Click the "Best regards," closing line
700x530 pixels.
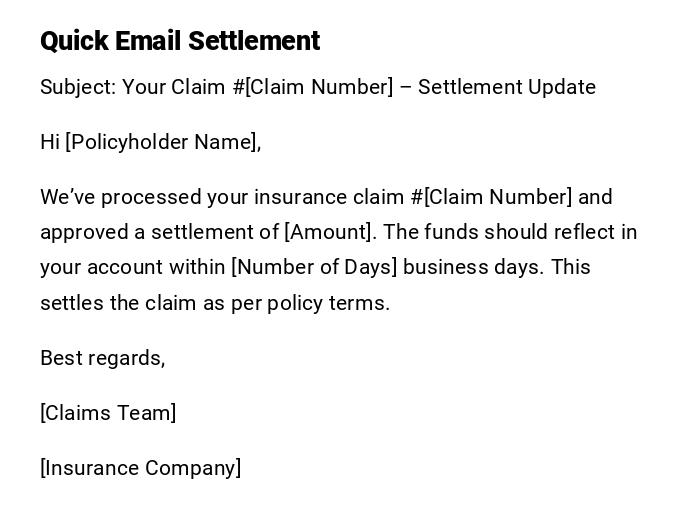[x=102, y=358]
